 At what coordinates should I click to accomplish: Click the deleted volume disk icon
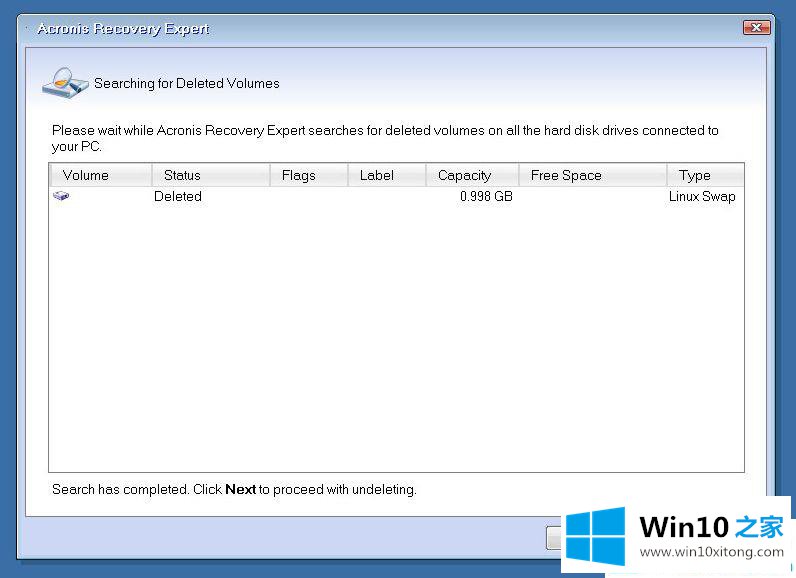[x=61, y=196]
